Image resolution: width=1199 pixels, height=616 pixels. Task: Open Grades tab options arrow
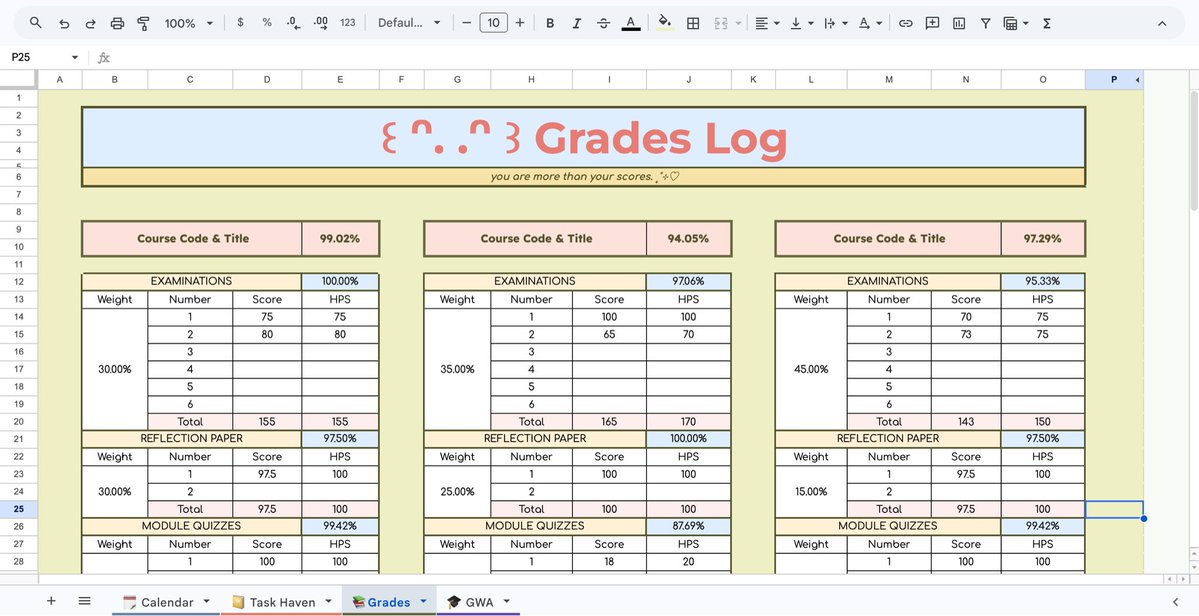423,601
